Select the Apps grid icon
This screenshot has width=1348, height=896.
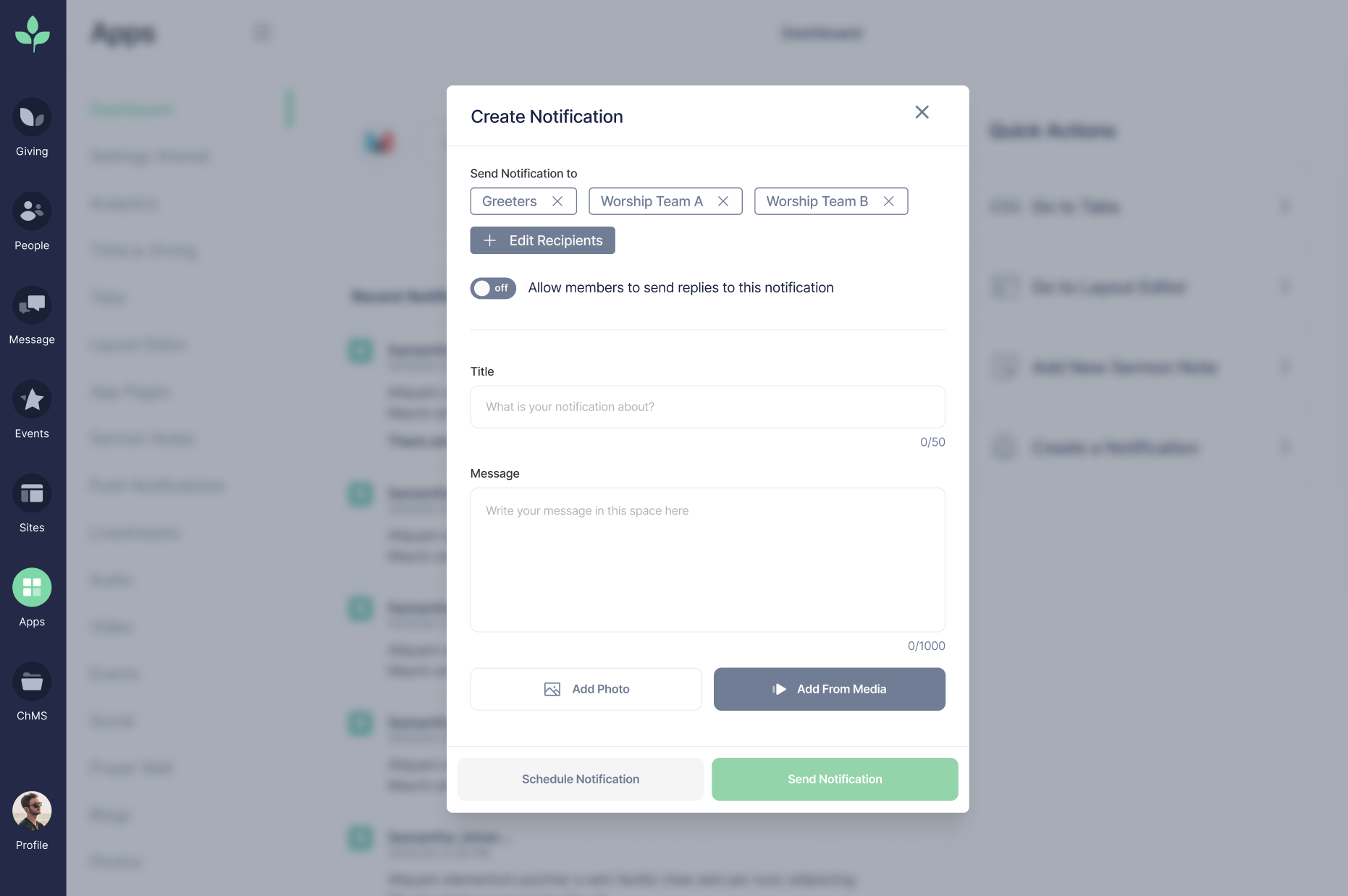coord(32,588)
